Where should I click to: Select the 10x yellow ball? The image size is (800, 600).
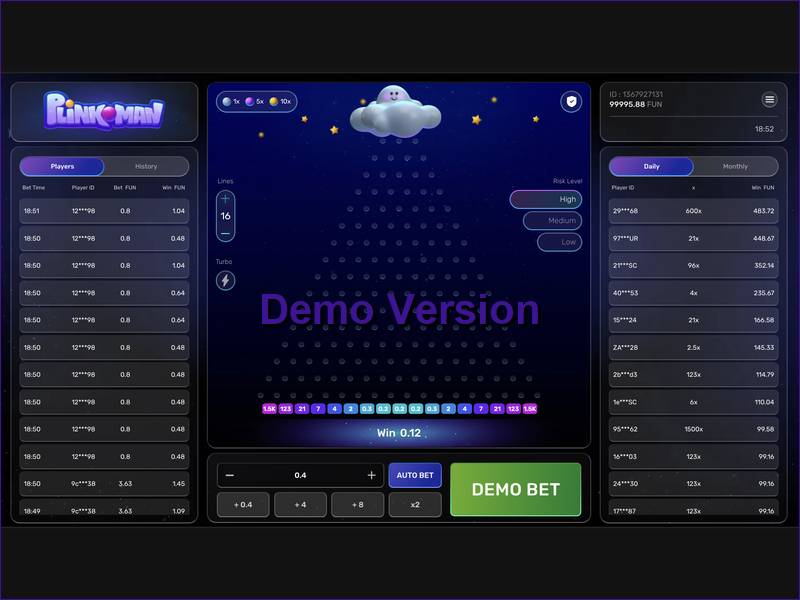pos(280,101)
